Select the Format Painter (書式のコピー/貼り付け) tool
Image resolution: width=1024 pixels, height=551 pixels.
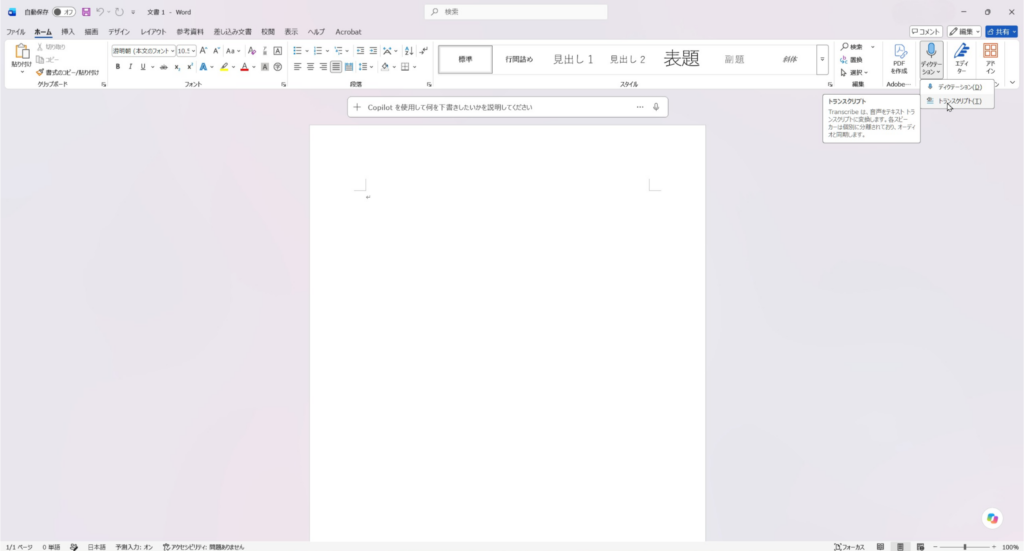click(68, 72)
